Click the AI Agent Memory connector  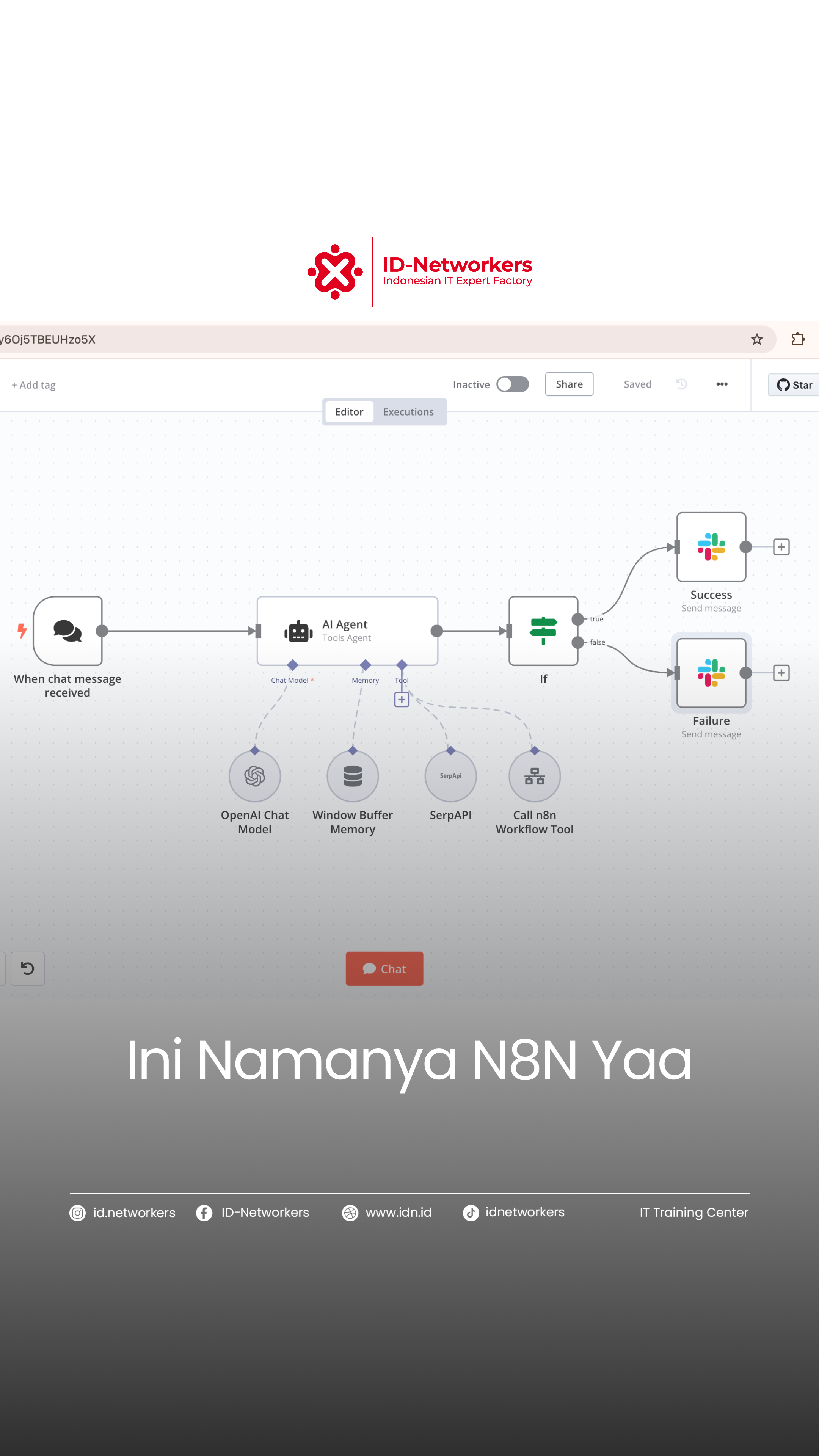coord(366,665)
